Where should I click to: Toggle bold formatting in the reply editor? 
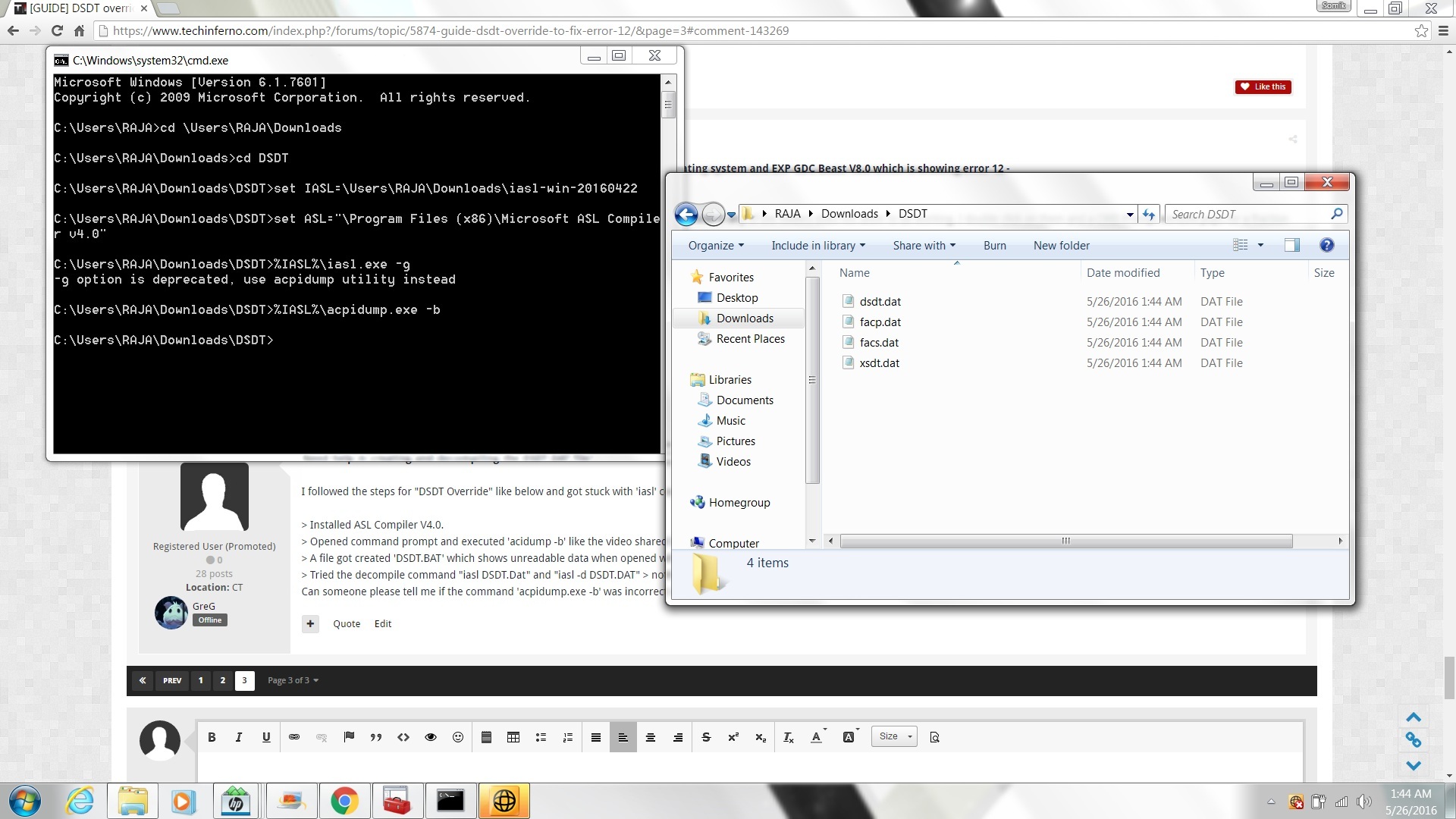(x=212, y=737)
